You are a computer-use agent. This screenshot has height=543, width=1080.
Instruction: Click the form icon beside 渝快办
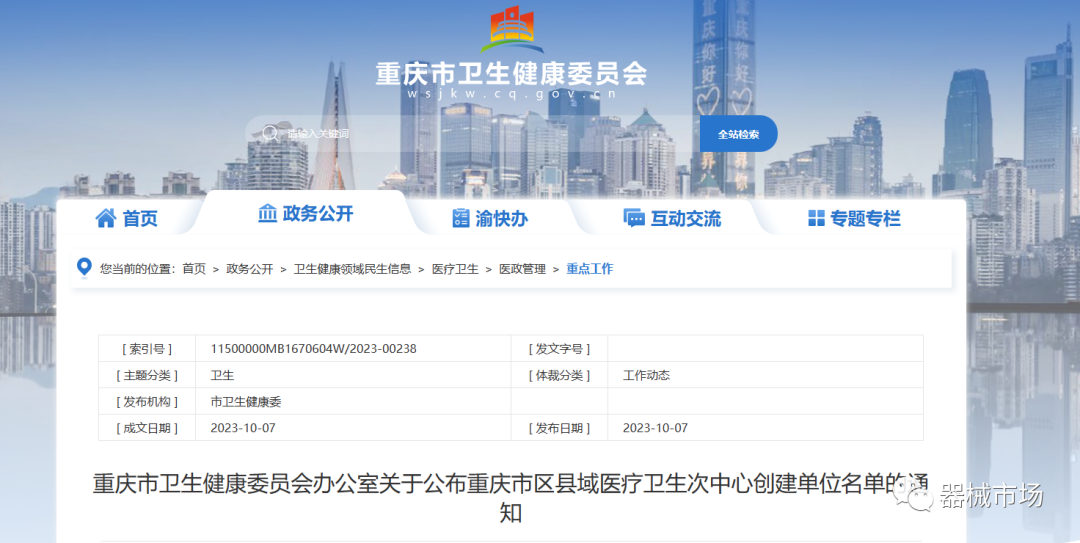tap(461, 218)
